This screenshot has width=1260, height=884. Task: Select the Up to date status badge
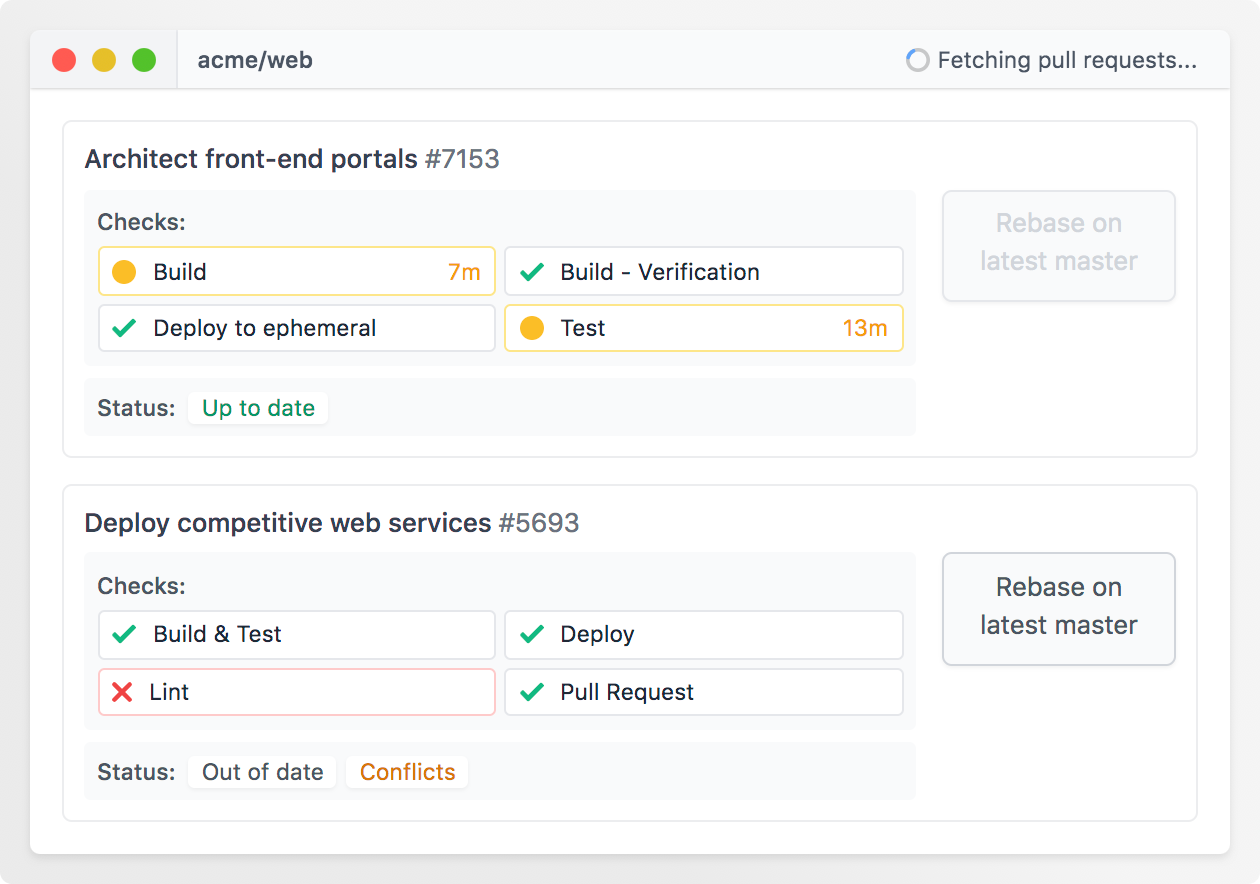point(258,408)
